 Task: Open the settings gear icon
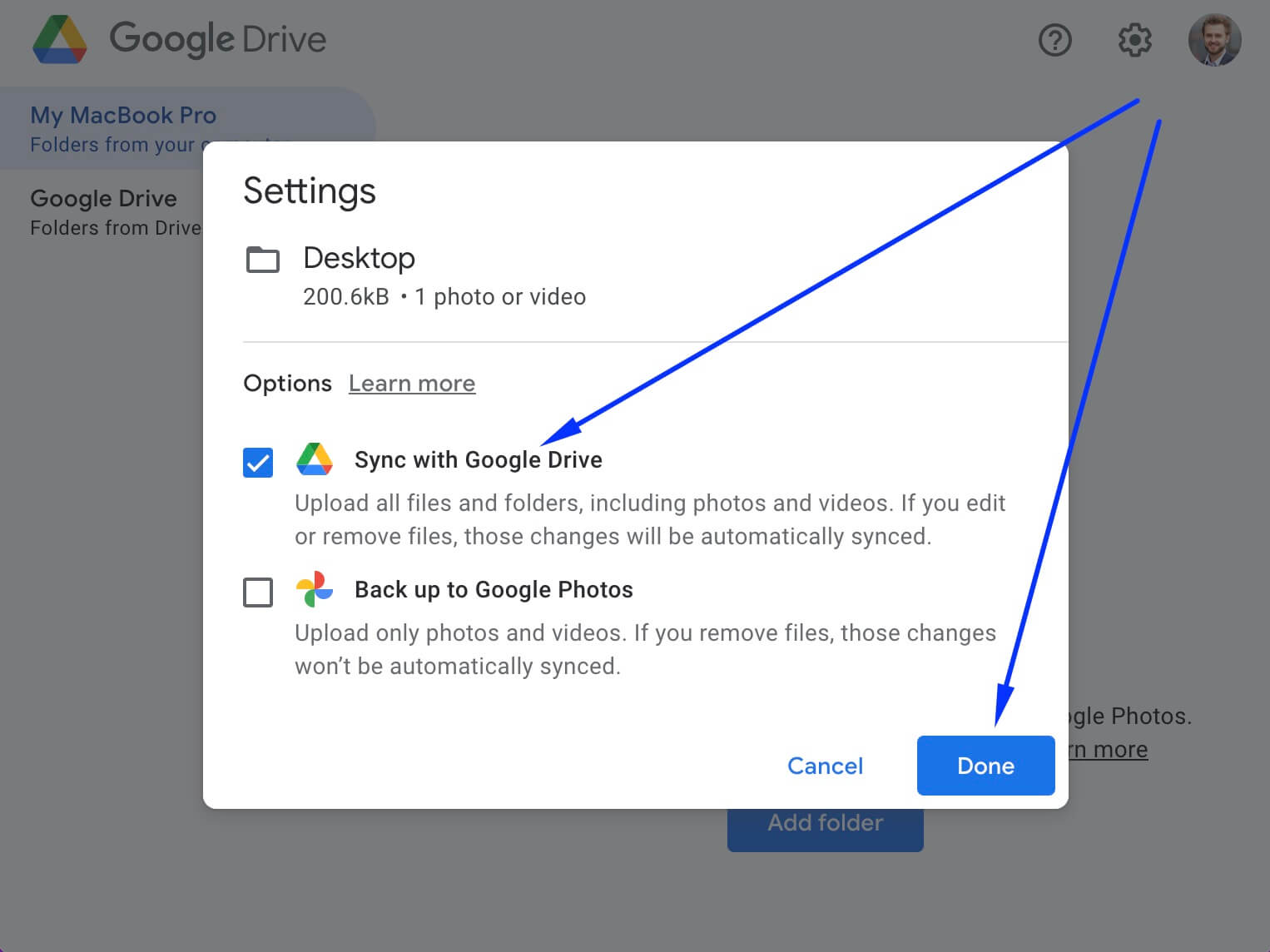pos(1134,39)
